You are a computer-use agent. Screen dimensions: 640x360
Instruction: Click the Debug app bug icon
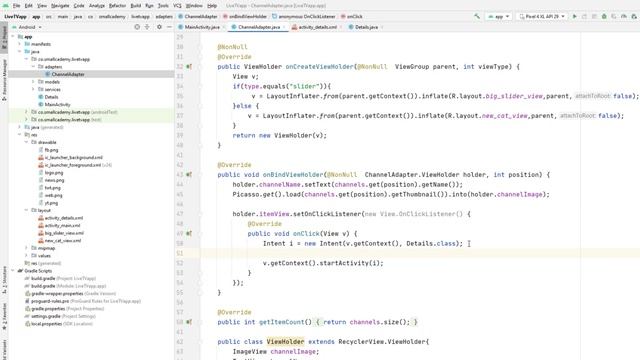[x=604, y=16]
